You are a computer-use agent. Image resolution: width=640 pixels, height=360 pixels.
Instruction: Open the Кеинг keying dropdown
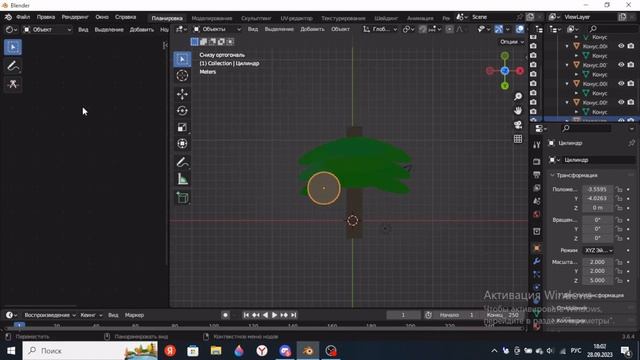click(91, 315)
